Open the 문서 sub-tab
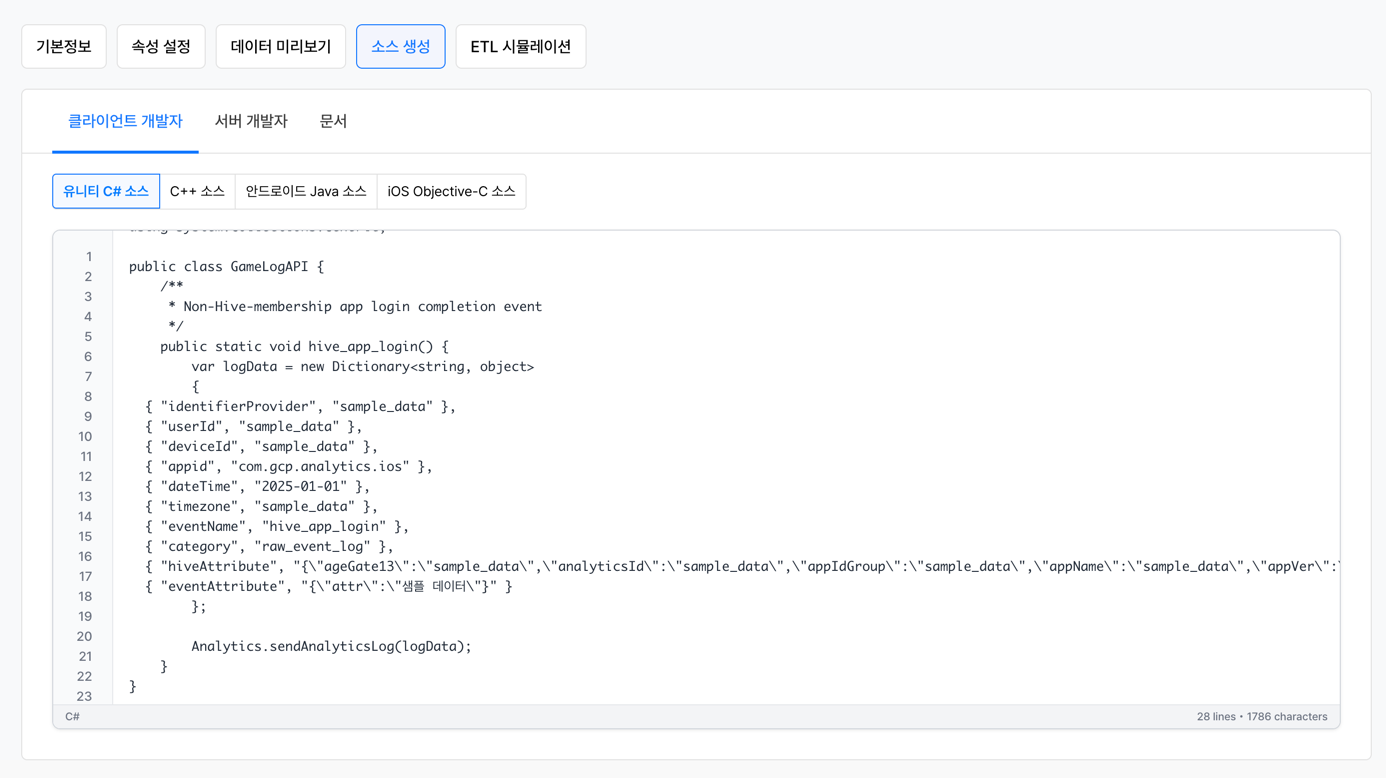1386x778 pixels. pyautogui.click(x=333, y=121)
